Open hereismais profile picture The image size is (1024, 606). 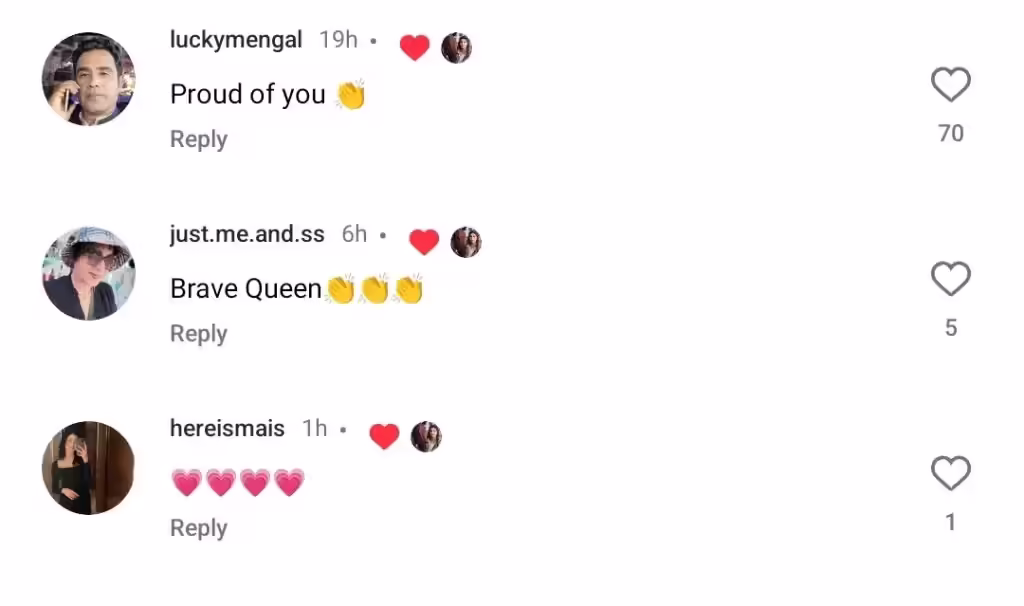coord(89,468)
